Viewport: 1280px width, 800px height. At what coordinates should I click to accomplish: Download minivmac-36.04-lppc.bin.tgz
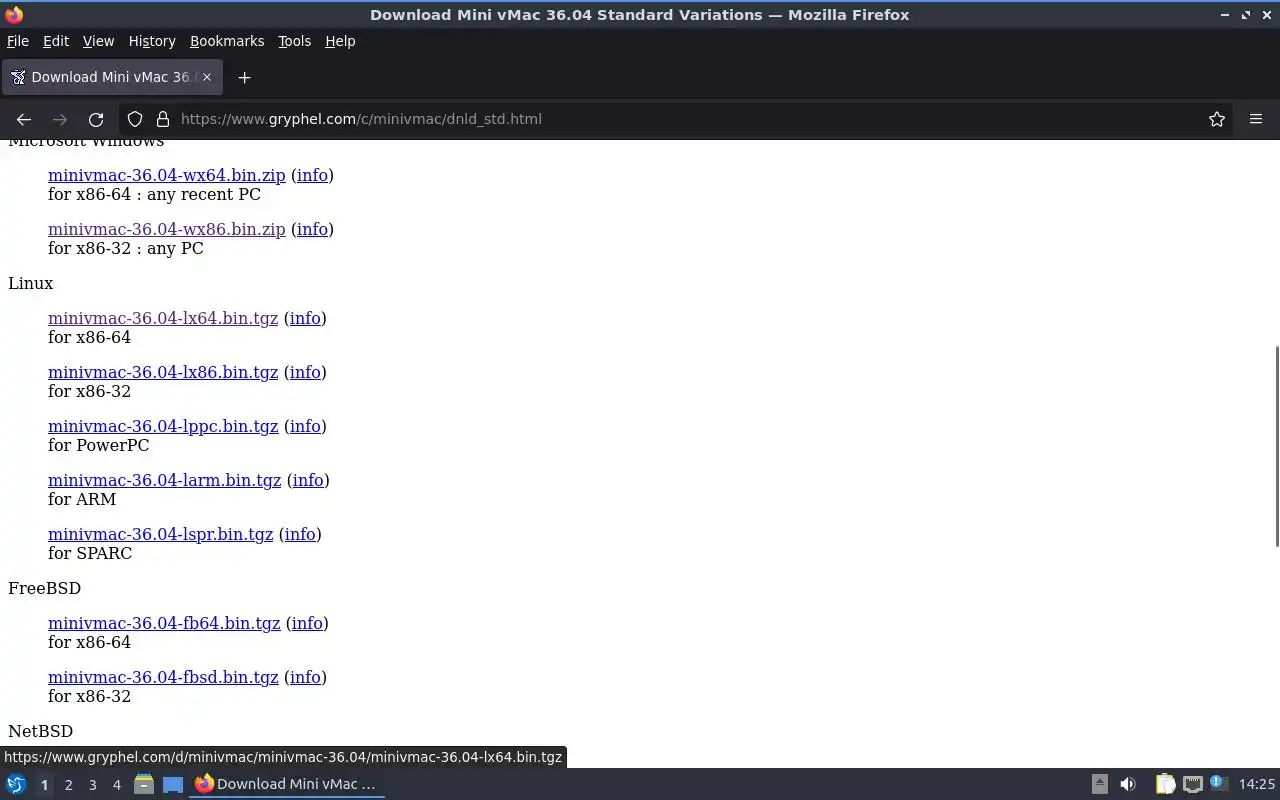point(163,426)
